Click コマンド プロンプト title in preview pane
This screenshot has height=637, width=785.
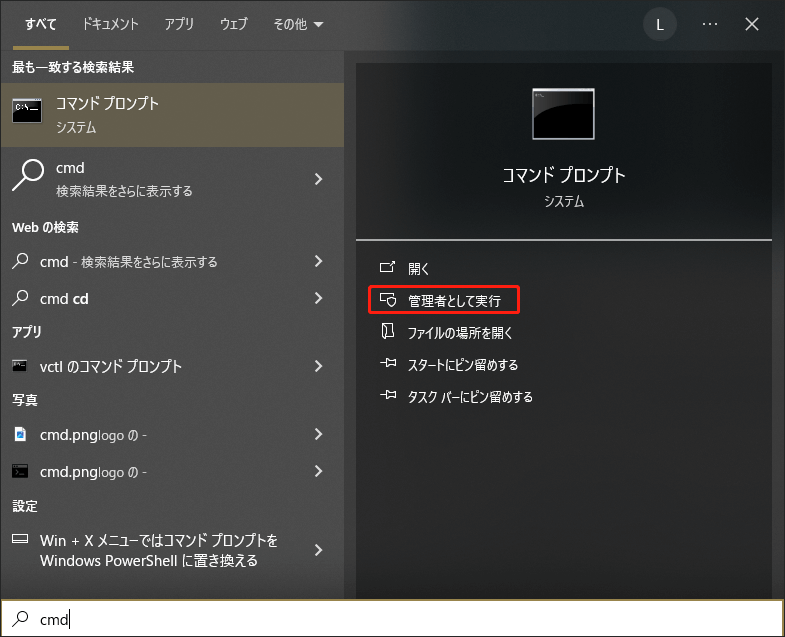[x=564, y=175]
